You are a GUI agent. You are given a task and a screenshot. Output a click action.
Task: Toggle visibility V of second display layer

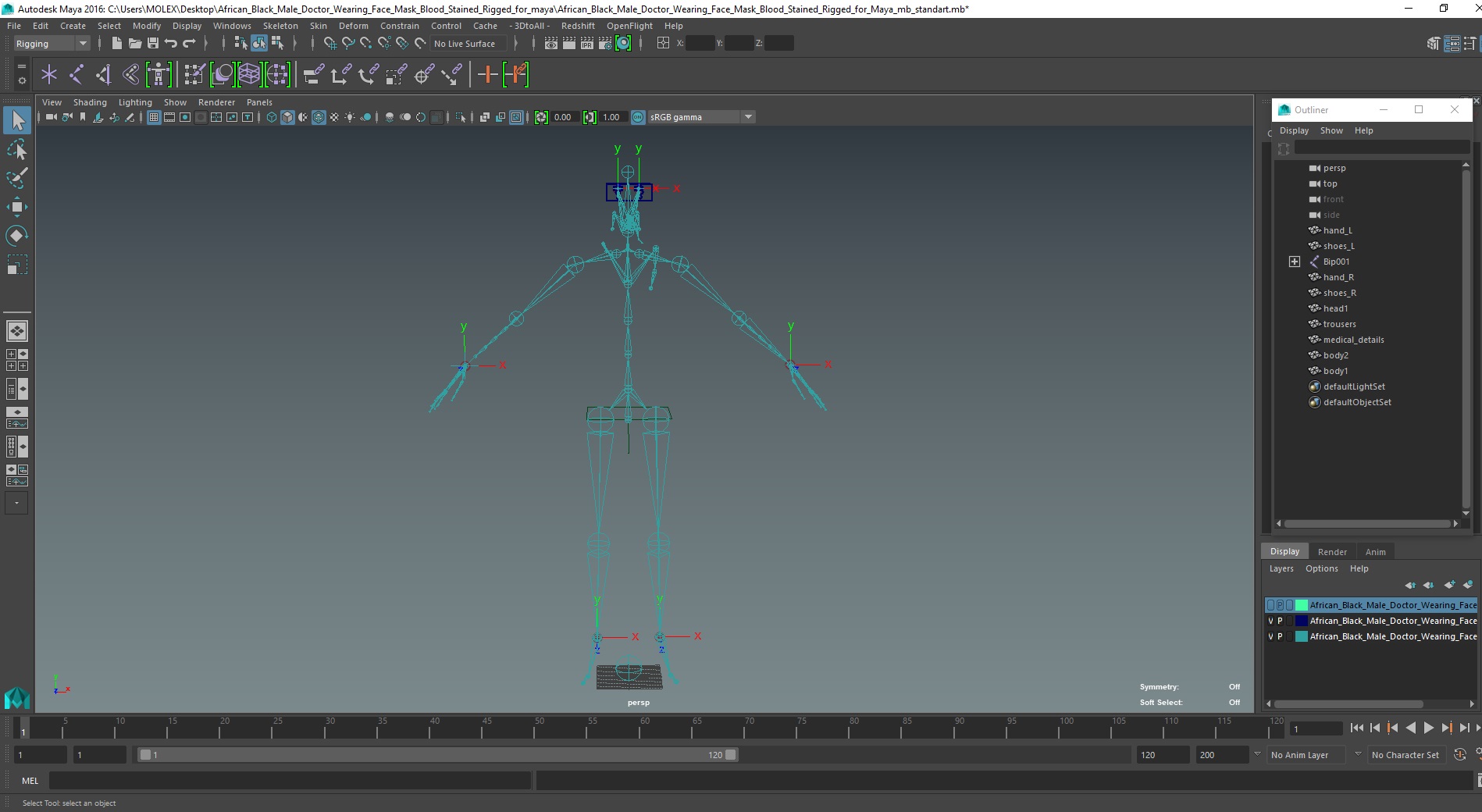(x=1270, y=621)
